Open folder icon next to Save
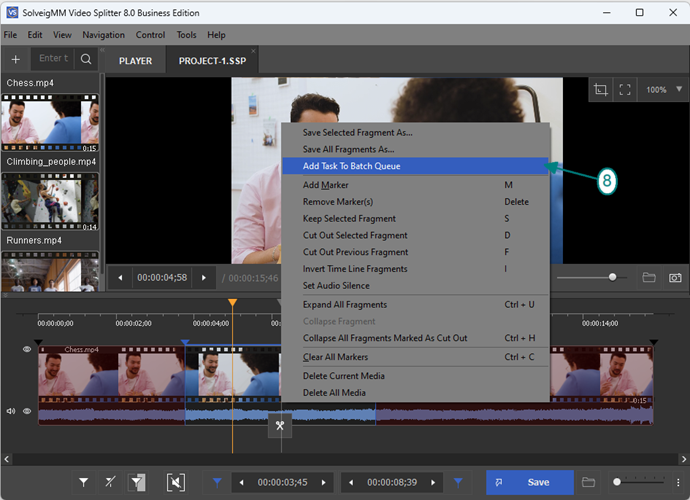 pyautogui.click(x=588, y=482)
